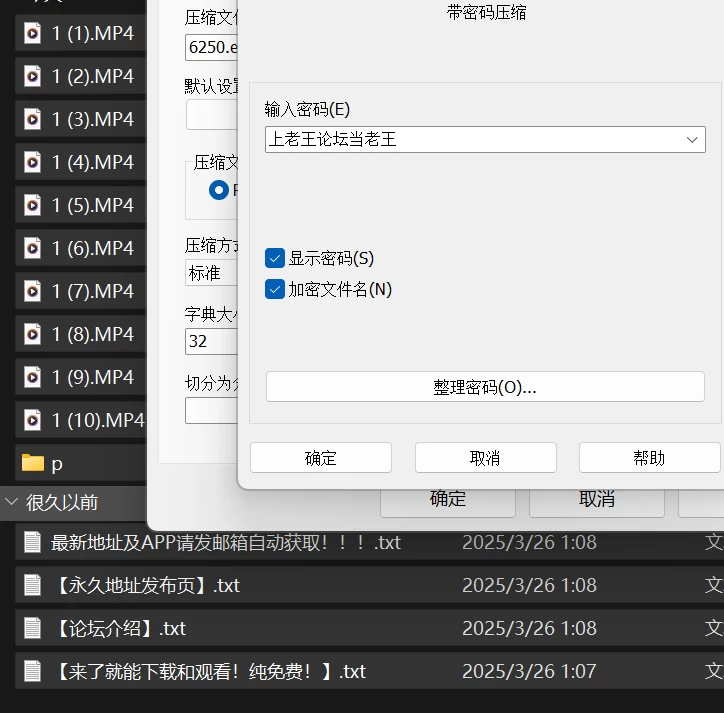Click the 6250 archive name field

pyautogui.click(x=211, y=48)
